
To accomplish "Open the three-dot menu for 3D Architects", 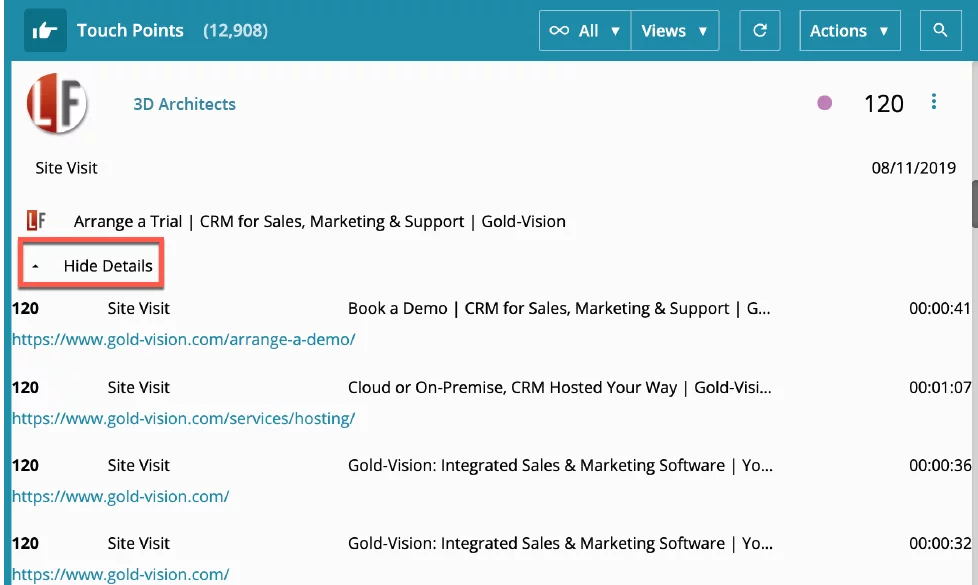I will pos(934,102).
